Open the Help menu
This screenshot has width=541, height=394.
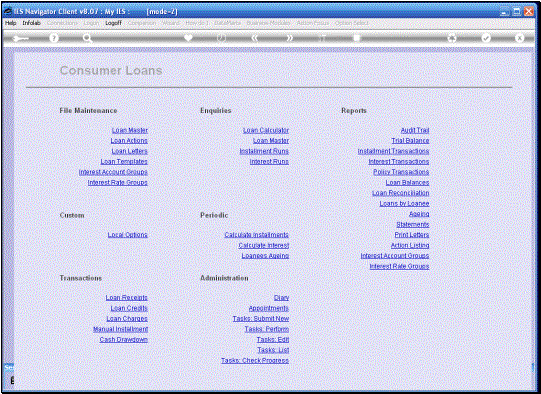[x=11, y=23]
